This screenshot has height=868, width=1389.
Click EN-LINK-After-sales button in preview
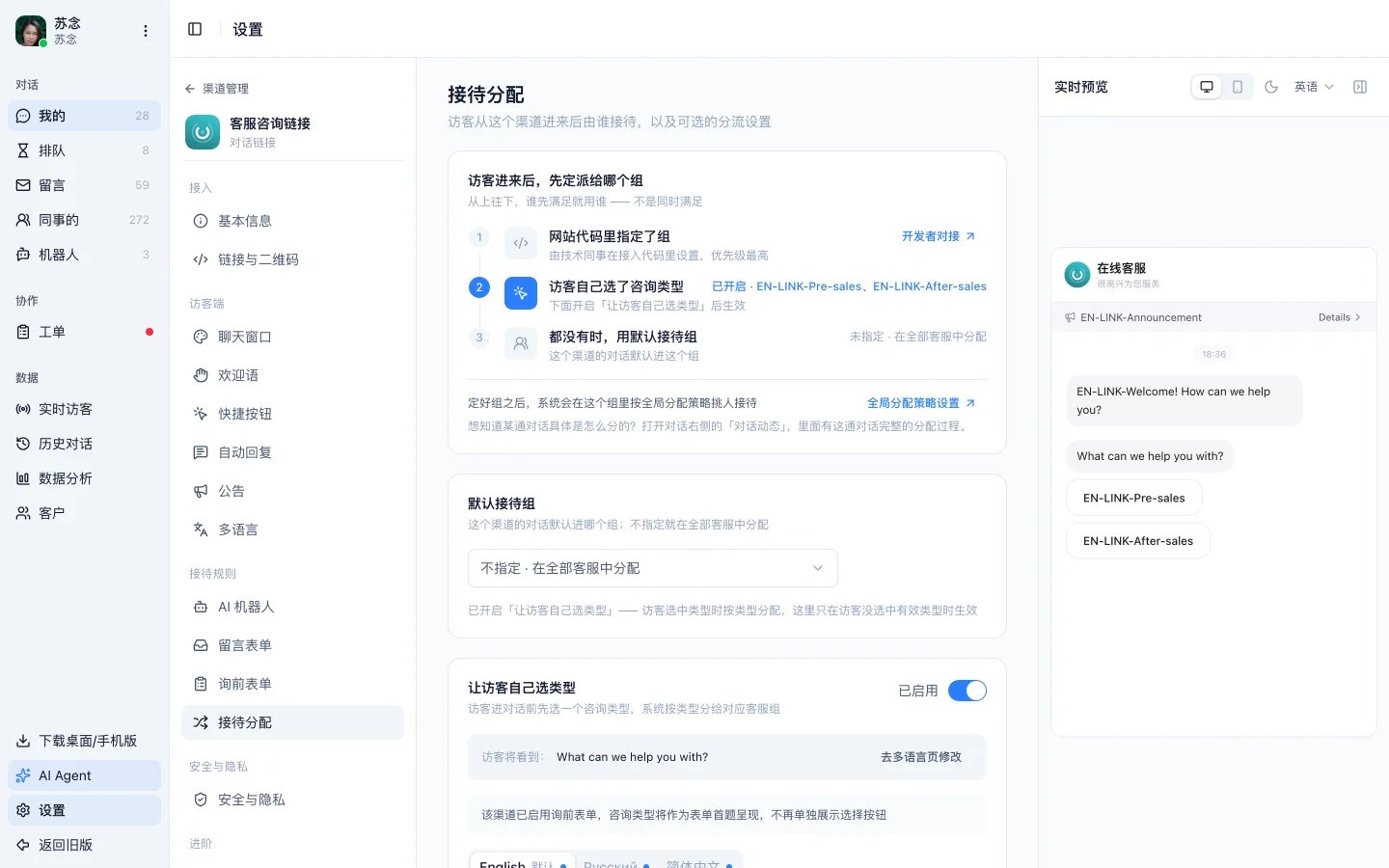1138,541
